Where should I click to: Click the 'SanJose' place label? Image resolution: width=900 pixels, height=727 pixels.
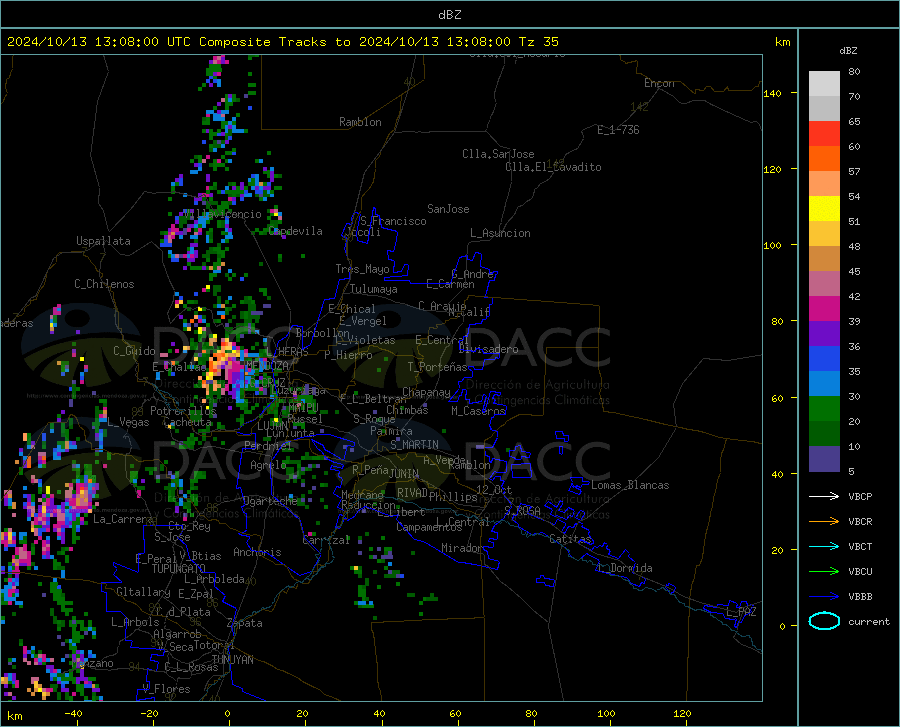coord(448,209)
